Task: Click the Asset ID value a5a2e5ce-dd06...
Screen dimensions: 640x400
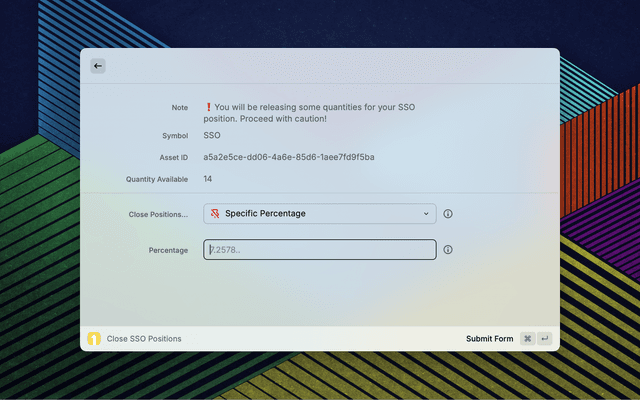Action: click(x=288, y=157)
